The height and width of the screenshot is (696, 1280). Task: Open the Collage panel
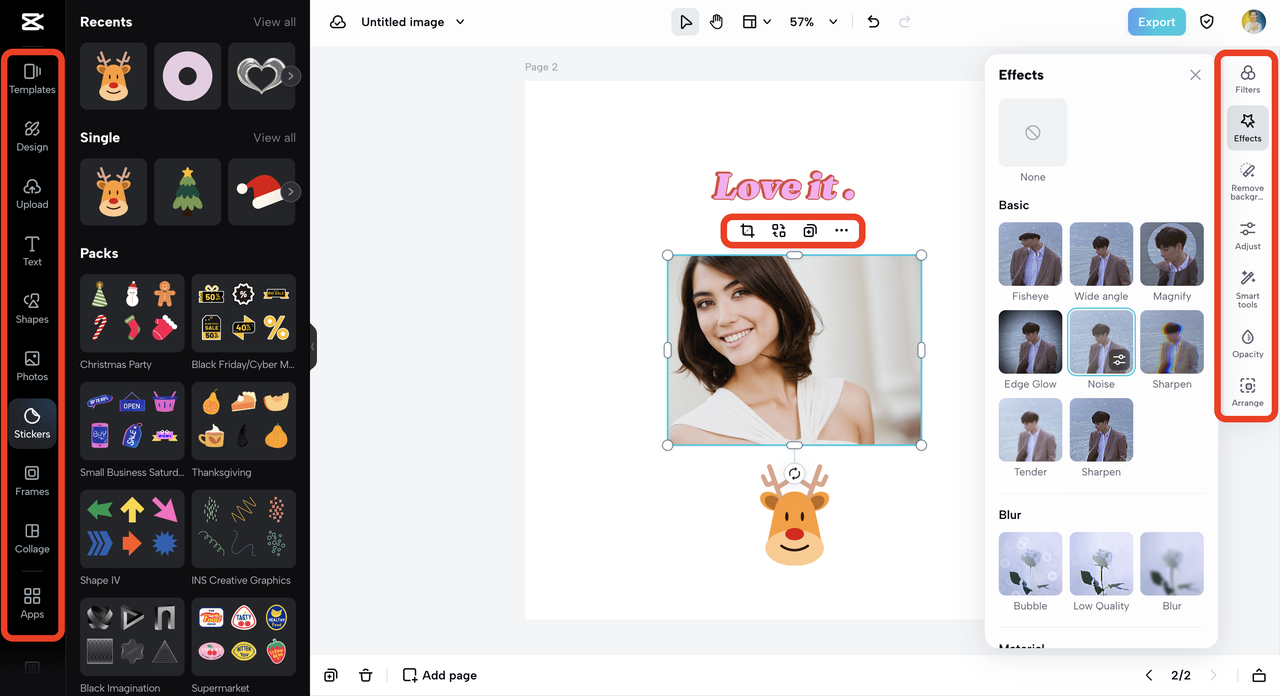click(32, 538)
